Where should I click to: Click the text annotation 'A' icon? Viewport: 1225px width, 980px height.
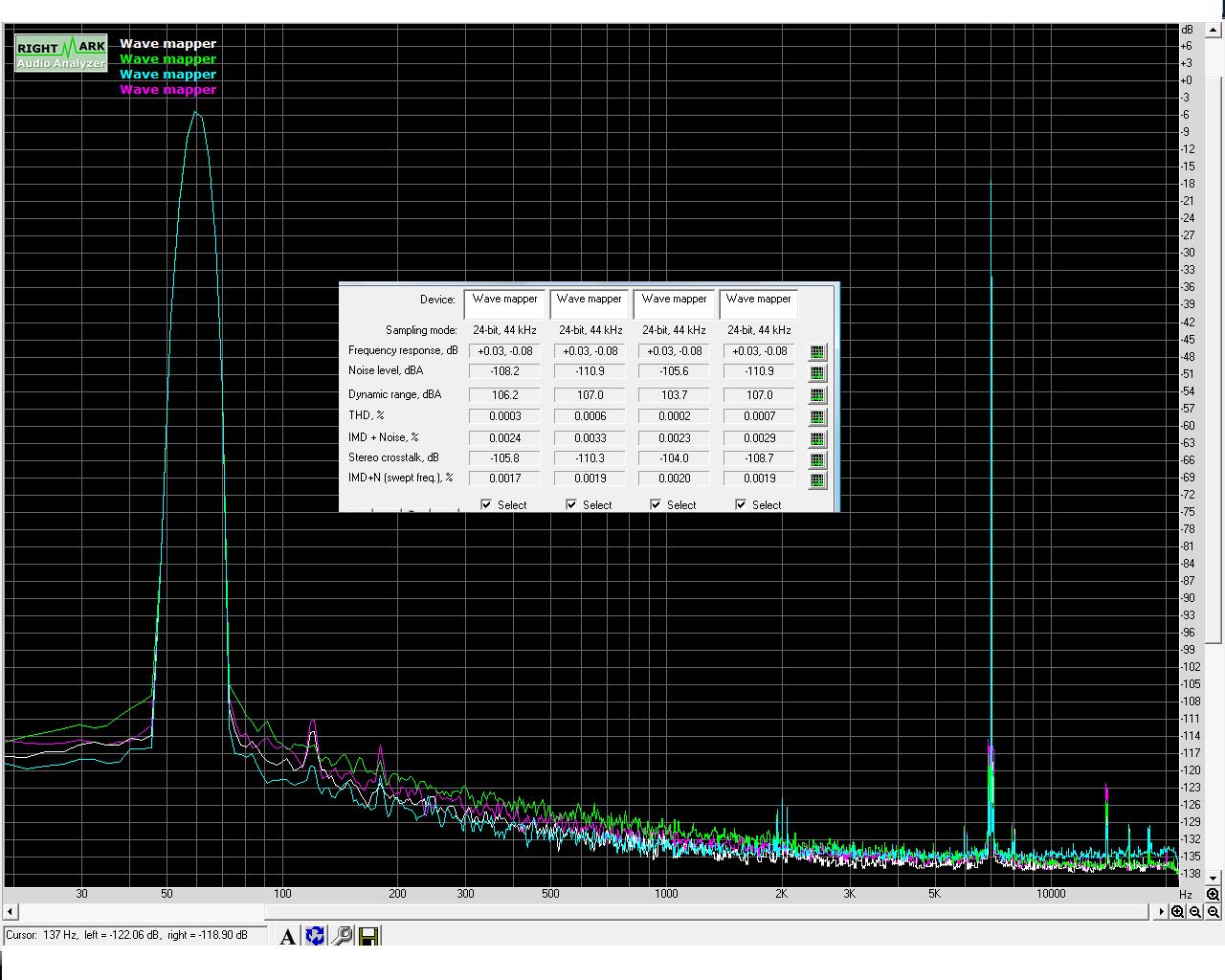287,936
